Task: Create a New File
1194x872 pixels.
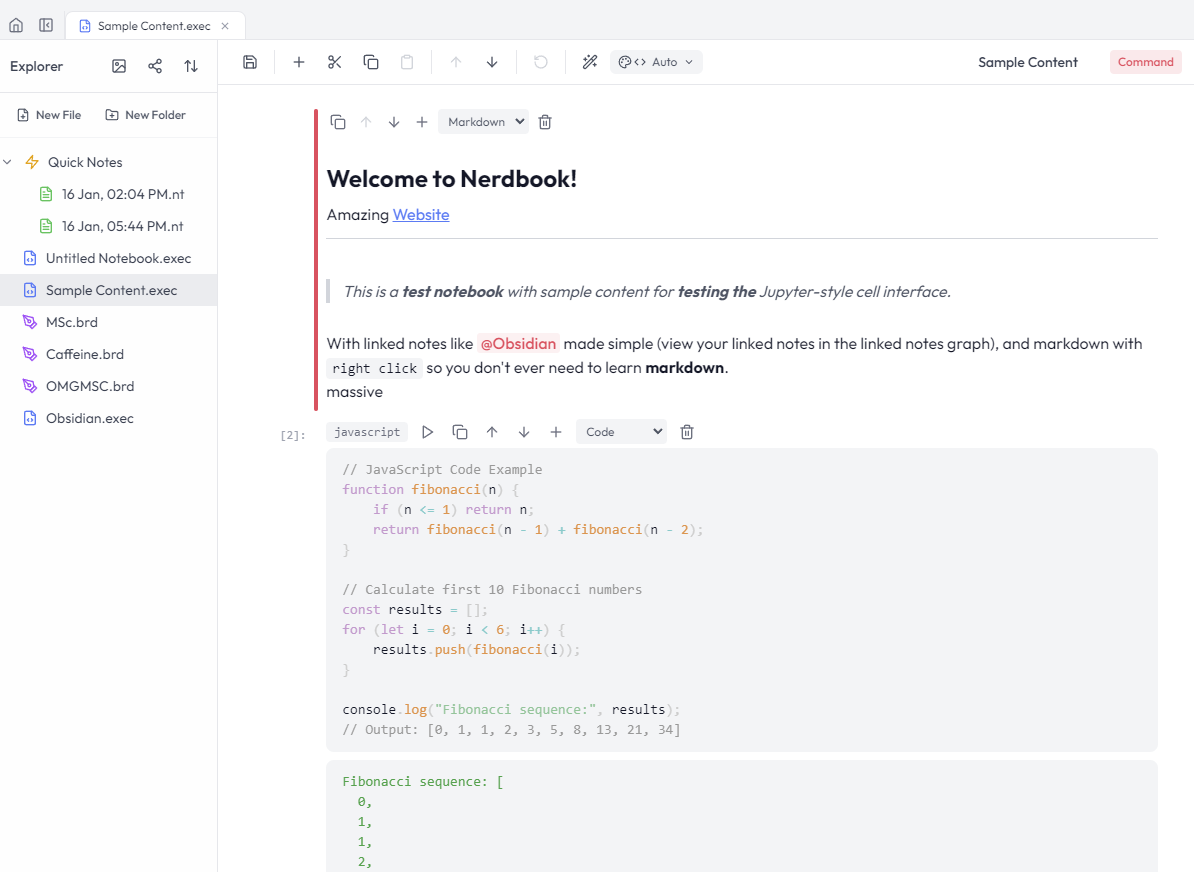Action: [49, 115]
